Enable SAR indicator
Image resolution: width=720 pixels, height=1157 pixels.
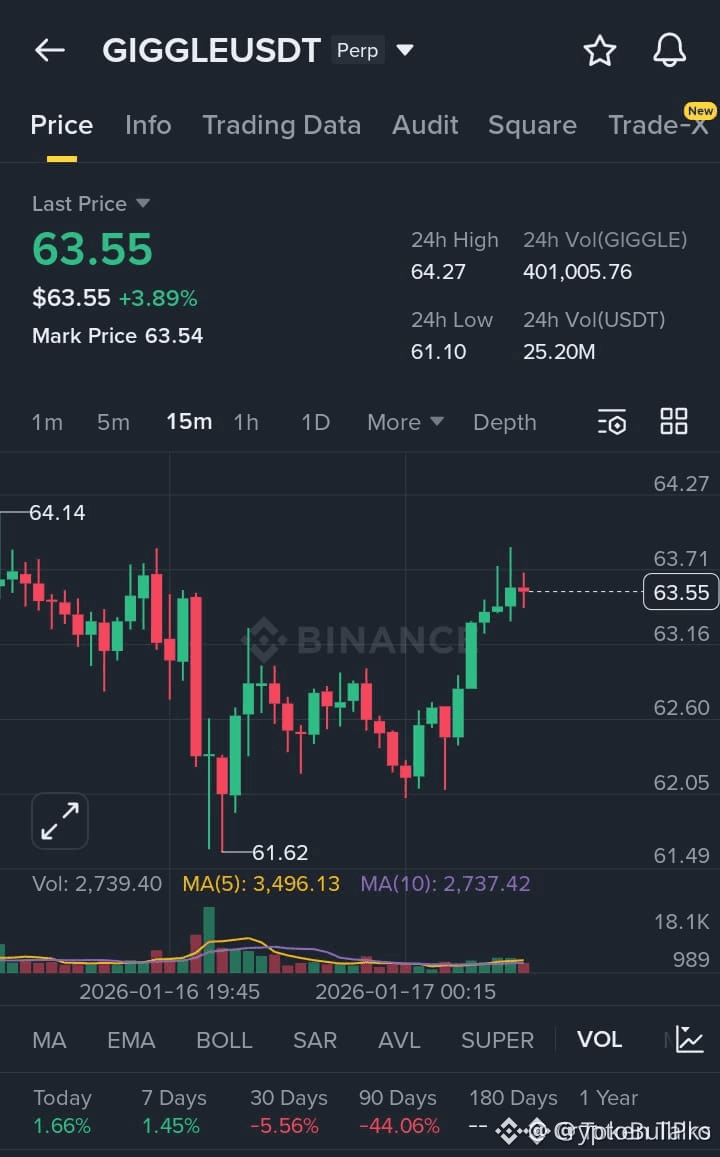[315, 1040]
